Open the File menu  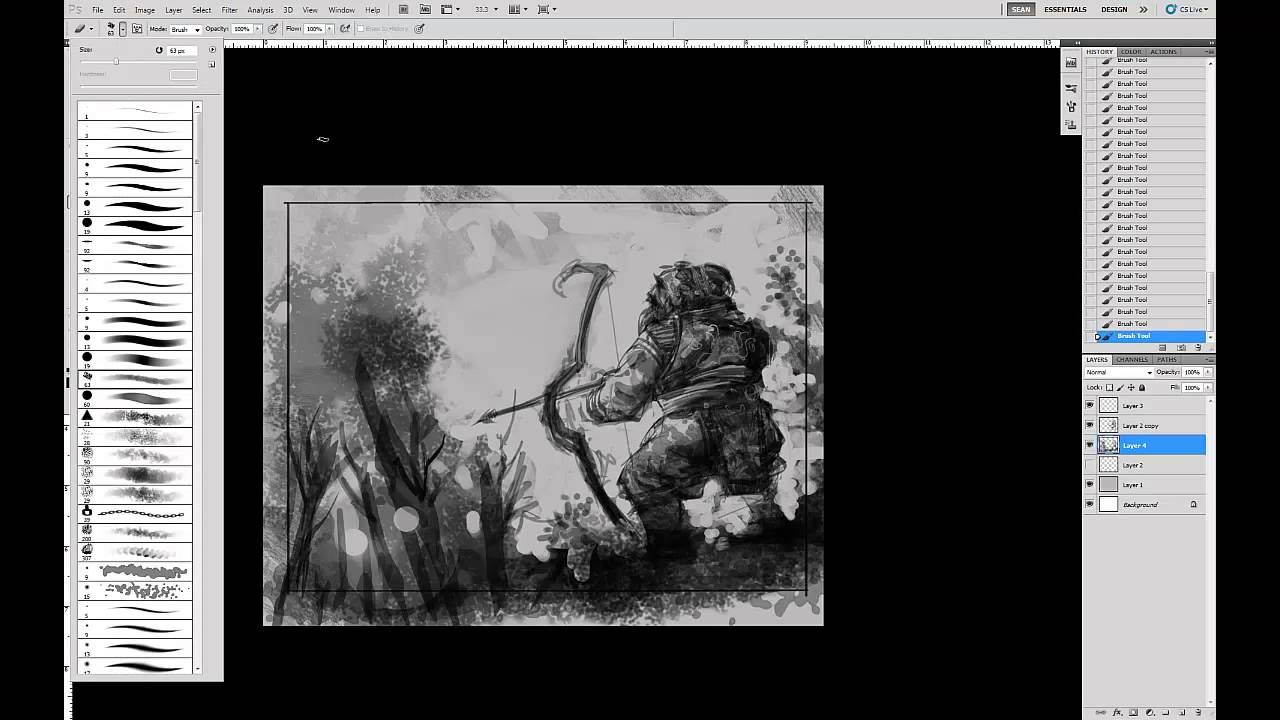(x=98, y=10)
